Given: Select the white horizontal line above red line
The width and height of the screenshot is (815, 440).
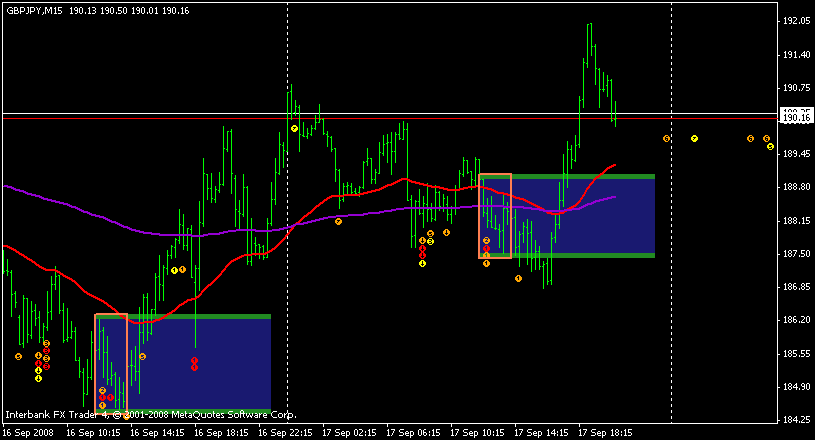Looking at the screenshot, I should (390, 113).
